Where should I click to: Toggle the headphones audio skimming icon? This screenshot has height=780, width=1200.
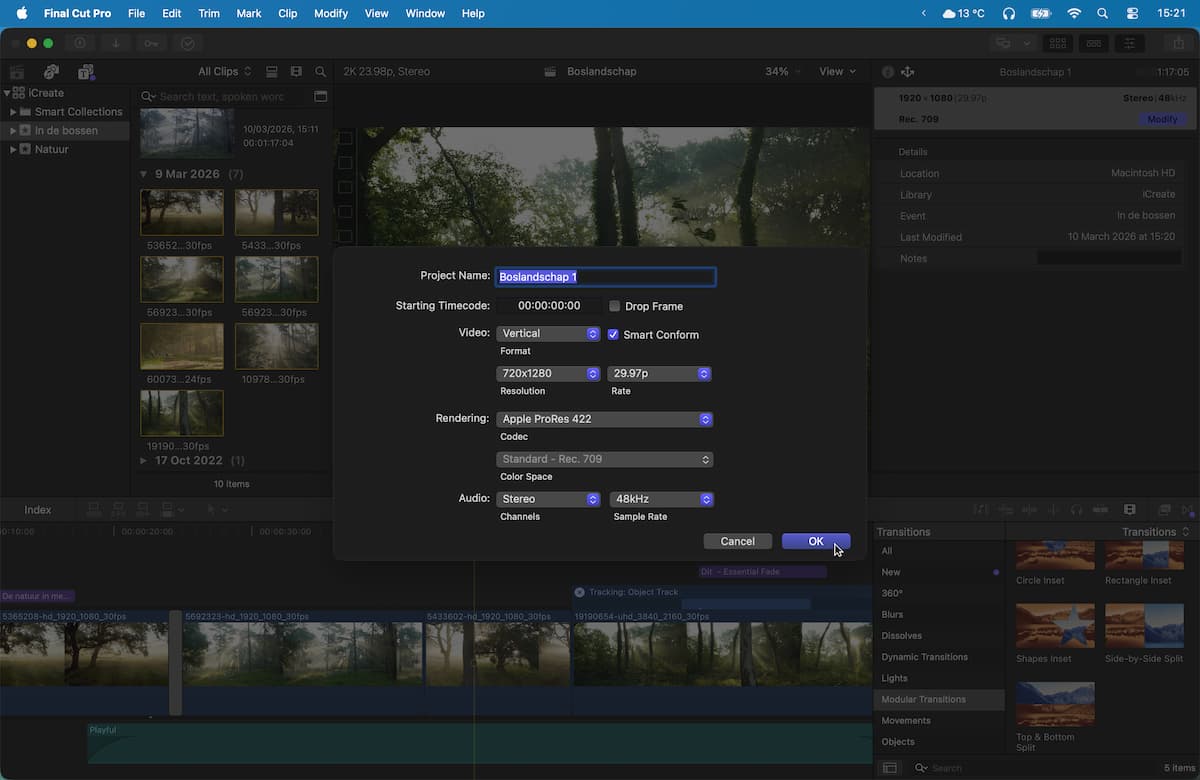(x=1076, y=510)
